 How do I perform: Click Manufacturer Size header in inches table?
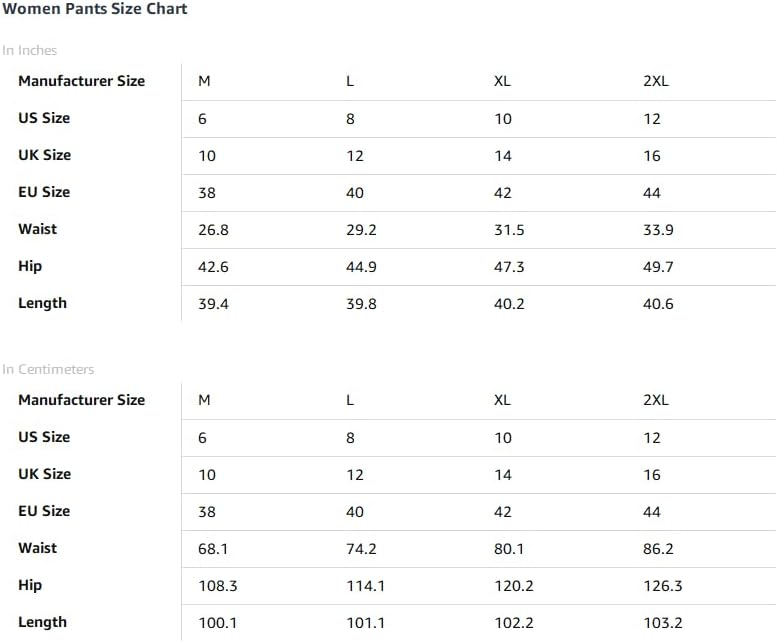[x=82, y=81]
